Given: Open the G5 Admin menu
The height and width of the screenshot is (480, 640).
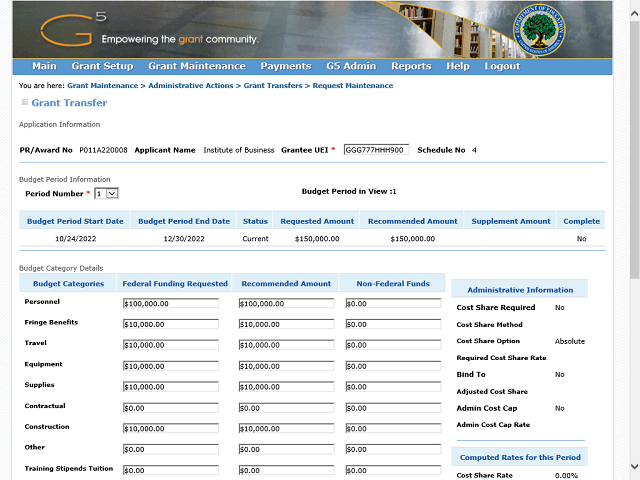Looking at the screenshot, I should click(350, 67).
